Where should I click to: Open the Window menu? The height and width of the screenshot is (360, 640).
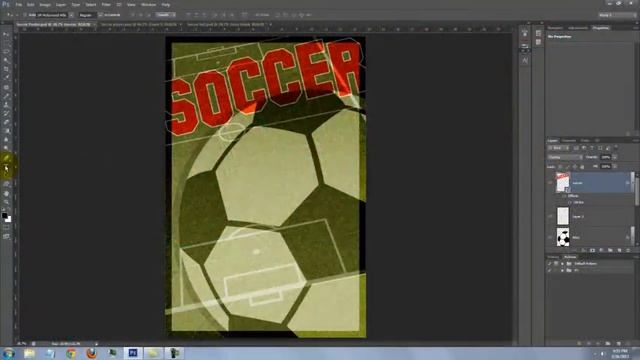click(x=148, y=4)
